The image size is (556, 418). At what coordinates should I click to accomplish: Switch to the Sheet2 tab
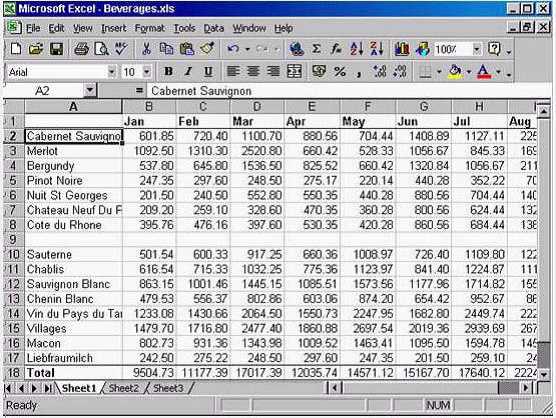coord(123,388)
